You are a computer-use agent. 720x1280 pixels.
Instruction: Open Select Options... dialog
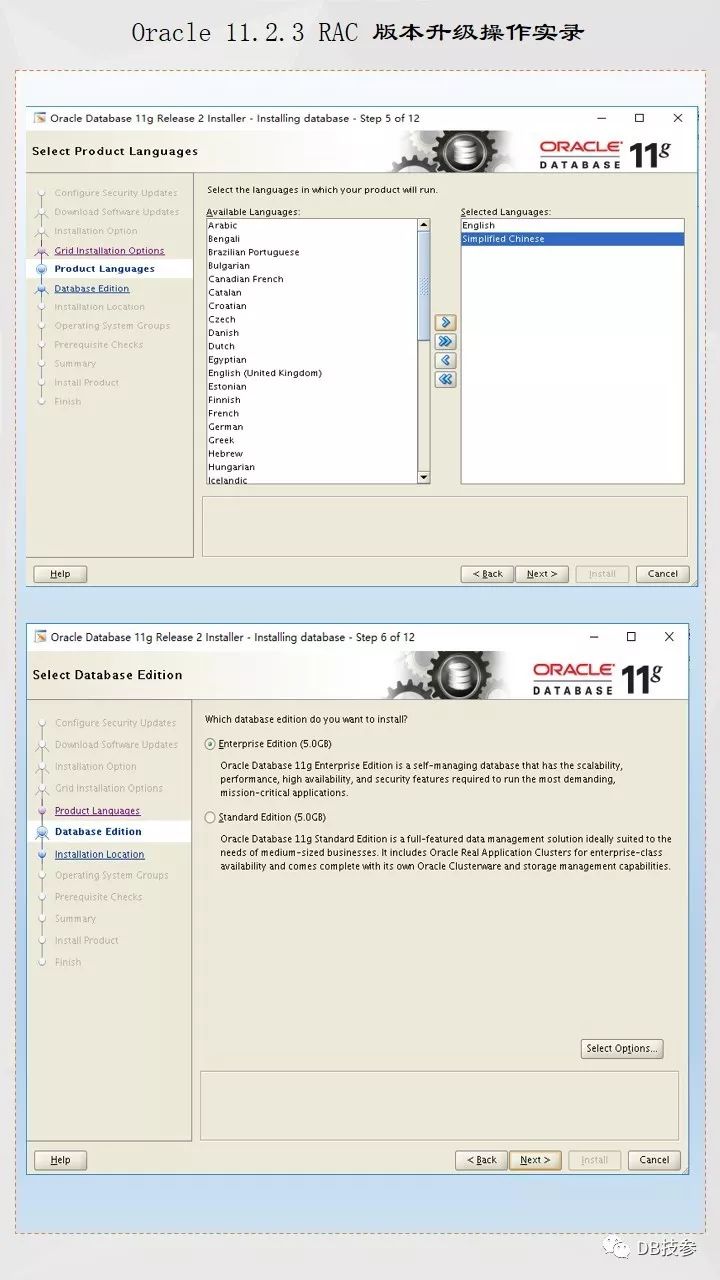(622, 1048)
